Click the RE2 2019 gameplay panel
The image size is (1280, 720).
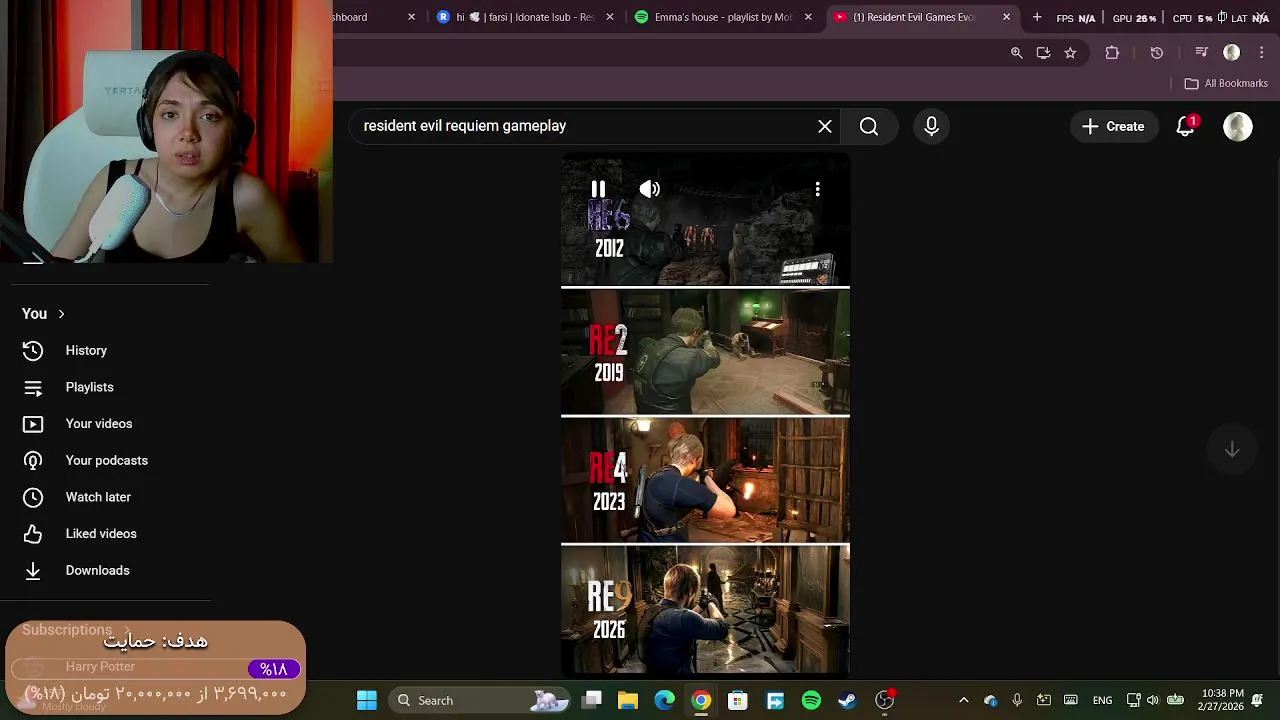coord(705,352)
